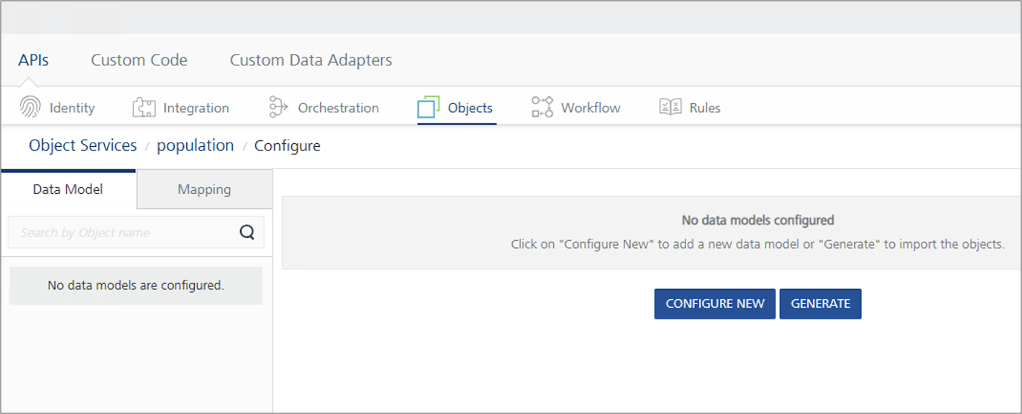Click the puzzle-piece Integration icon
This screenshot has height=414, width=1022.
144,107
